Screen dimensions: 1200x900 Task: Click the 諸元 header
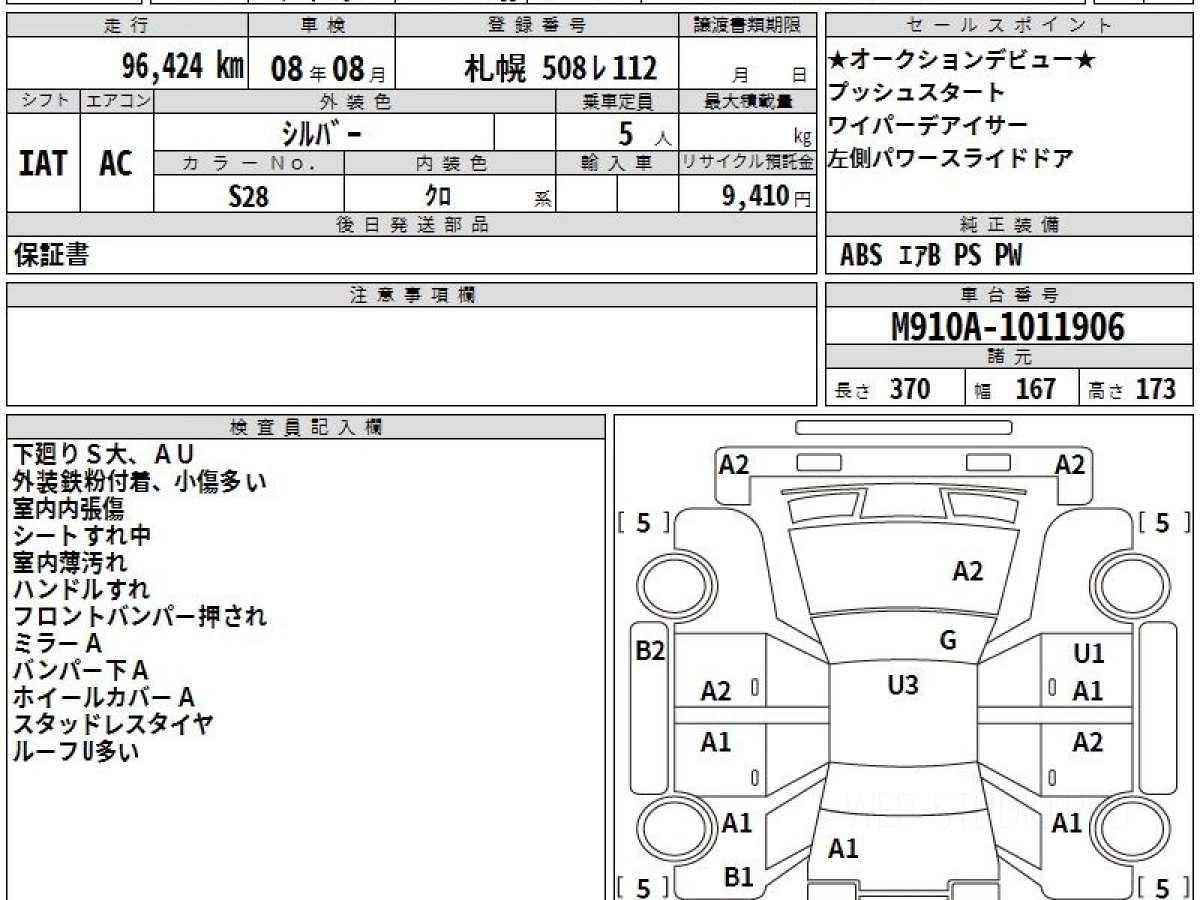click(x=1009, y=357)
